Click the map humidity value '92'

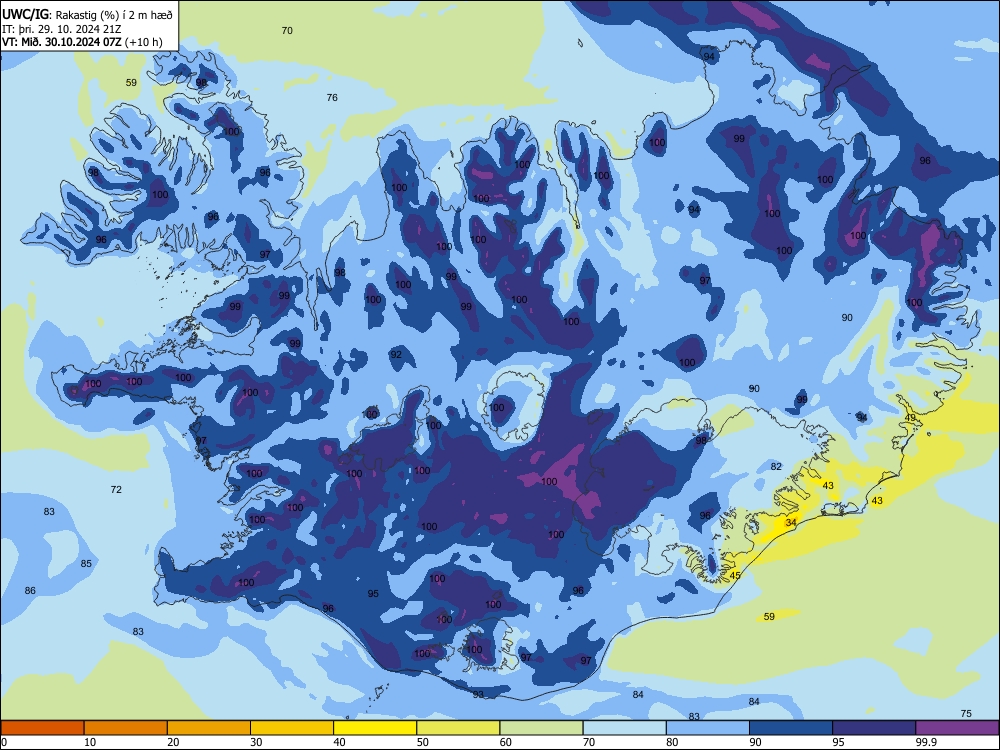pos(396,355)
